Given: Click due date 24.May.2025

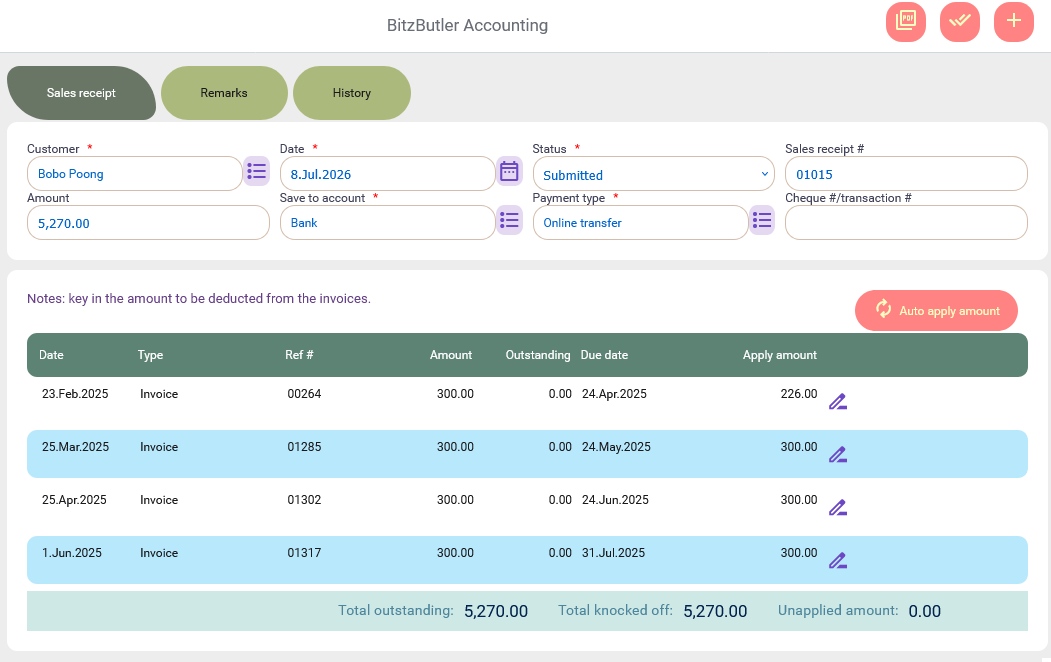Looking at the screenshot, I should pyautogui.click(x=616, y=447).
